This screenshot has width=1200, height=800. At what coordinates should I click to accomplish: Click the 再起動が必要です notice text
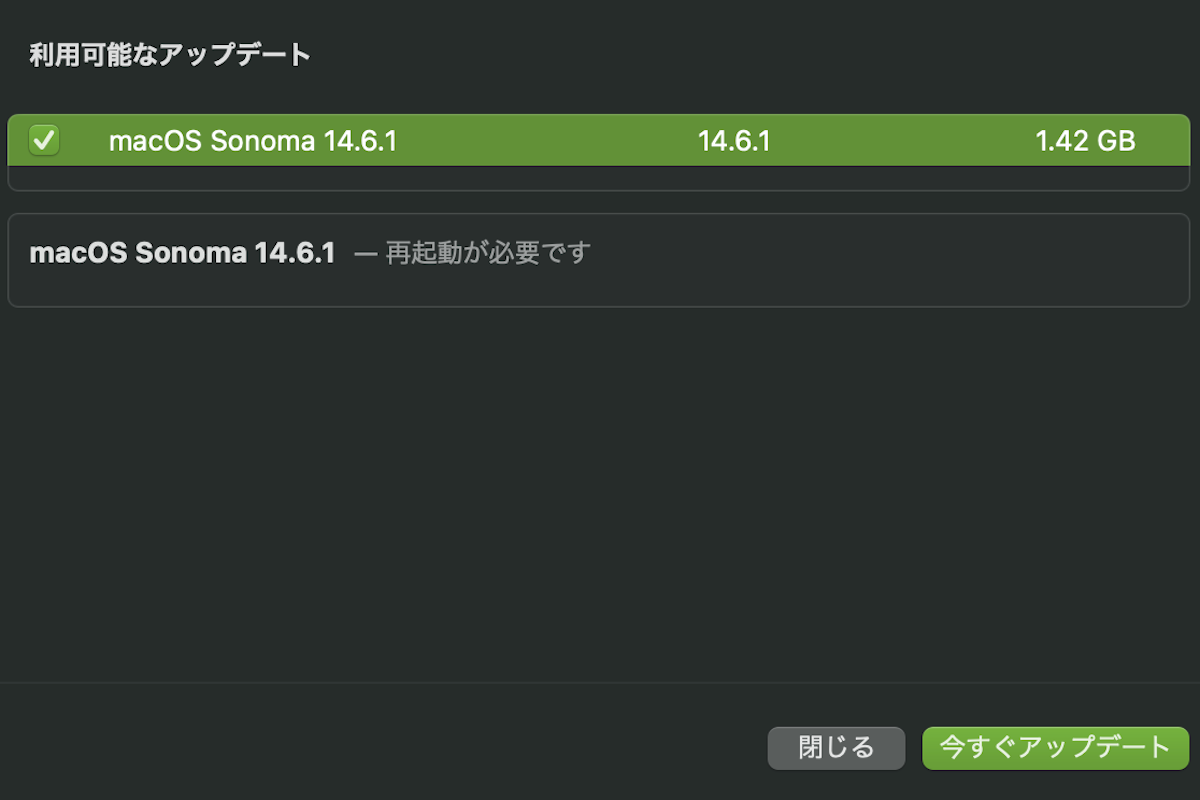point(488,253)
